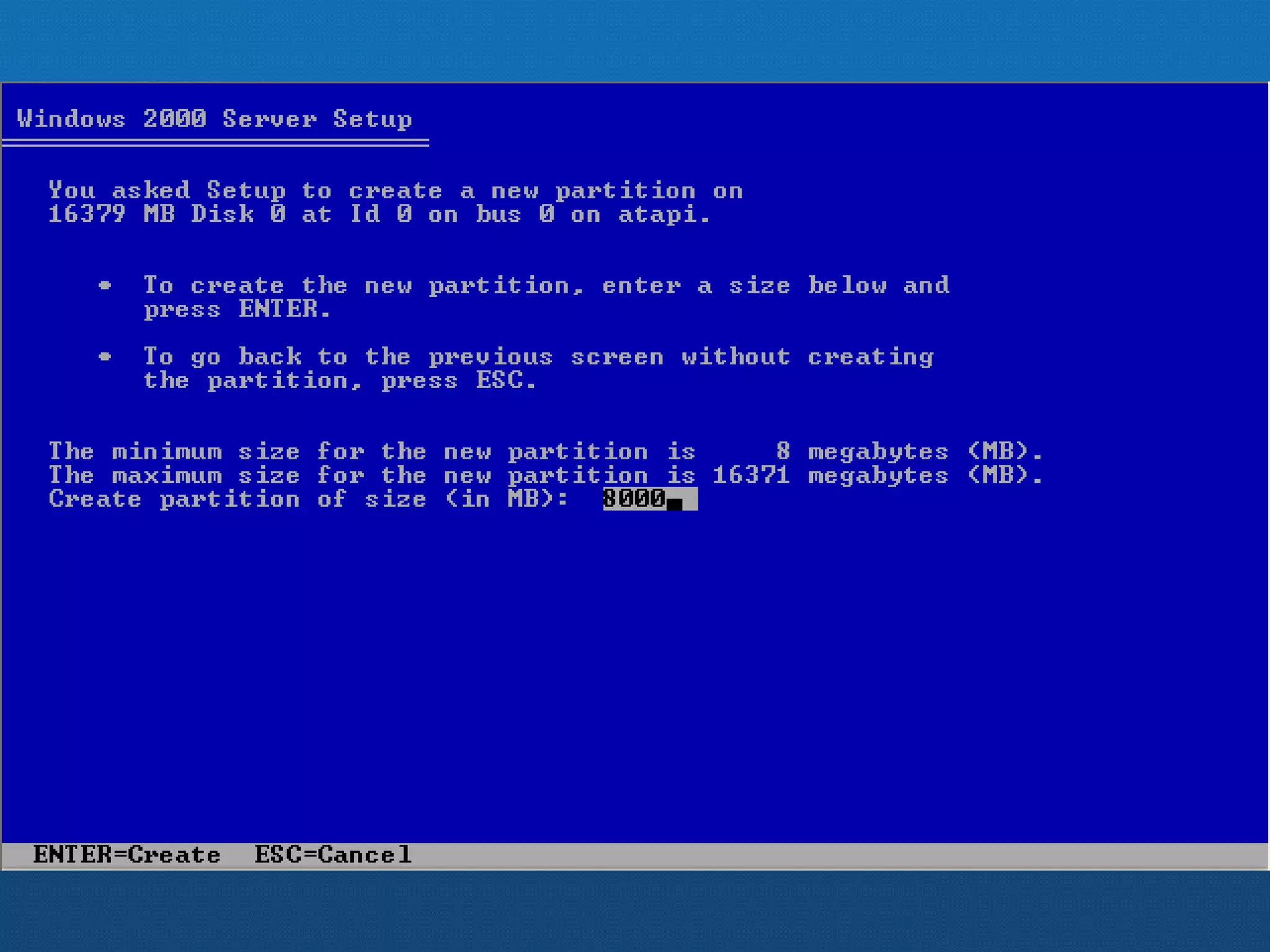Image resolution: width=1270 pixels, height=952 pixels.
Task: Click the ESC=Cancel status bar option
Action: [333, 855]
